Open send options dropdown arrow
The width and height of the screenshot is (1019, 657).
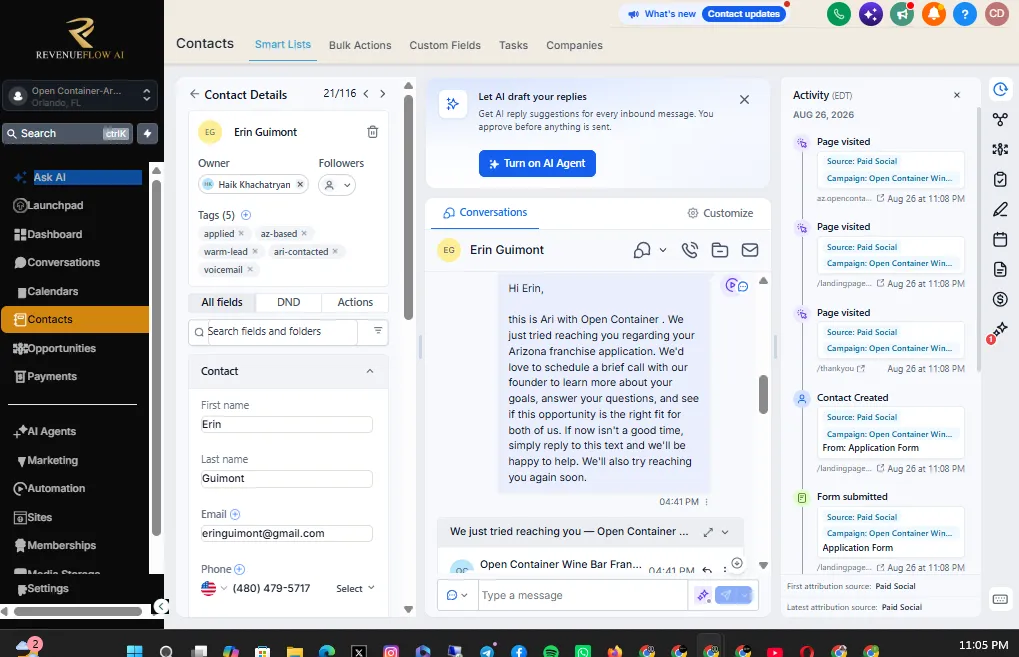[745, 595]
